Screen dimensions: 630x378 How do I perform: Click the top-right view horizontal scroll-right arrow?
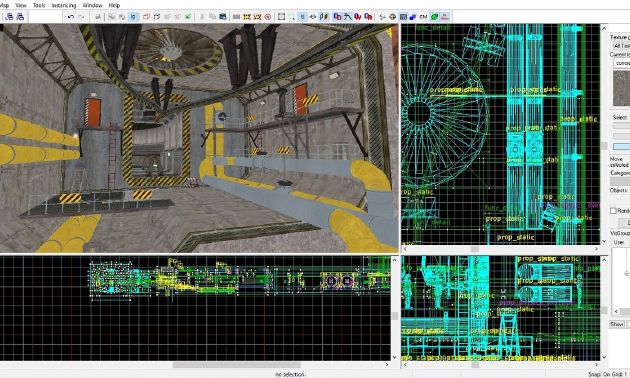597,249
